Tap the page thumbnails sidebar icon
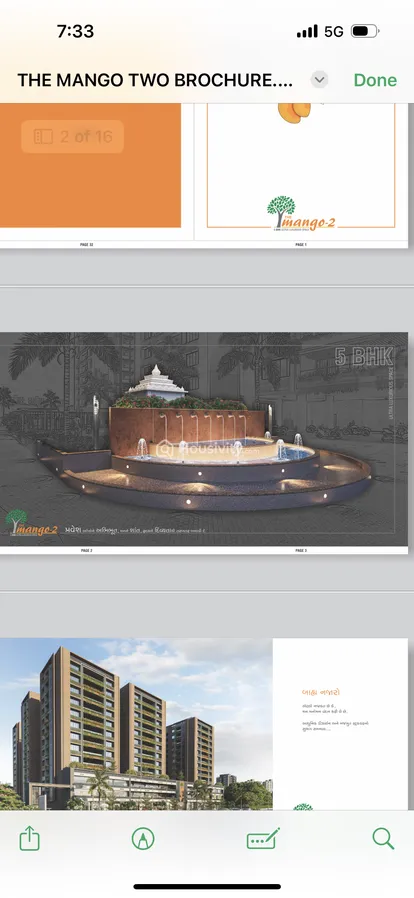Viewport: 414px width, 898px height. pyautogui.click(x=44, y=136)
